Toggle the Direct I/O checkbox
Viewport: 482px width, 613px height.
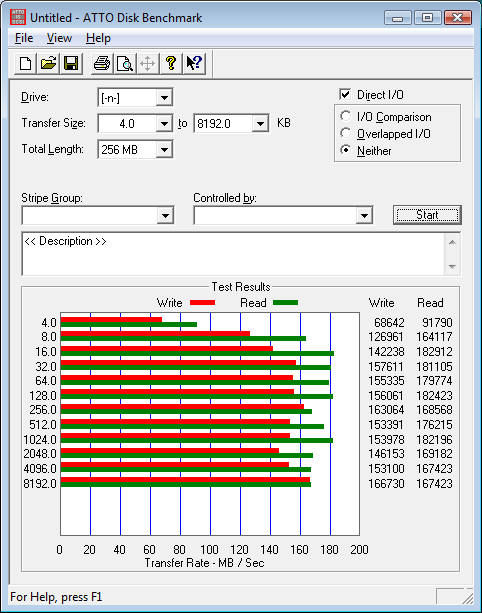pyautogui.click(x=345, y=95)
